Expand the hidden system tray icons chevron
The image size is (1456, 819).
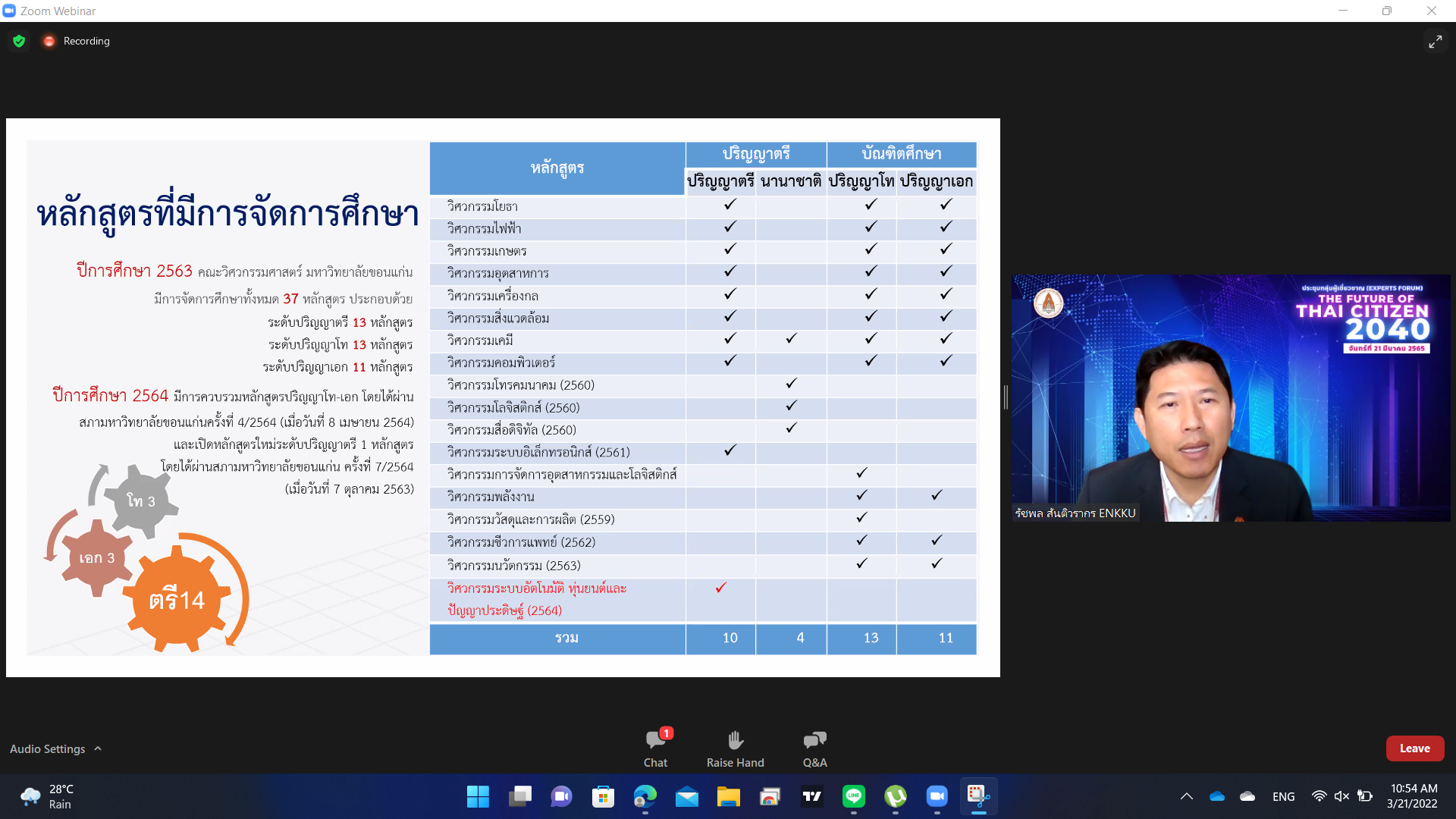point(1187,796)
